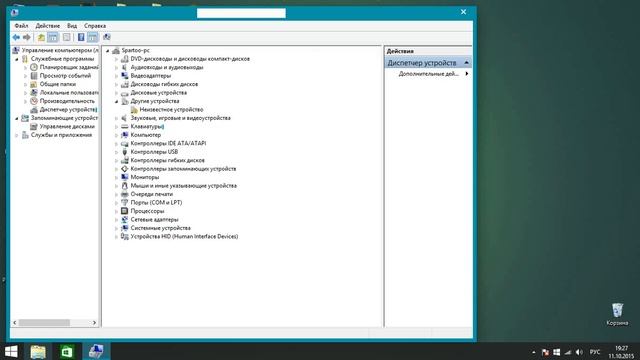Toggle the Show/Hide Action Pane toolbar icon
This screenshot has height=360, width=640.
pyautogui.click(x=93, y=38)
